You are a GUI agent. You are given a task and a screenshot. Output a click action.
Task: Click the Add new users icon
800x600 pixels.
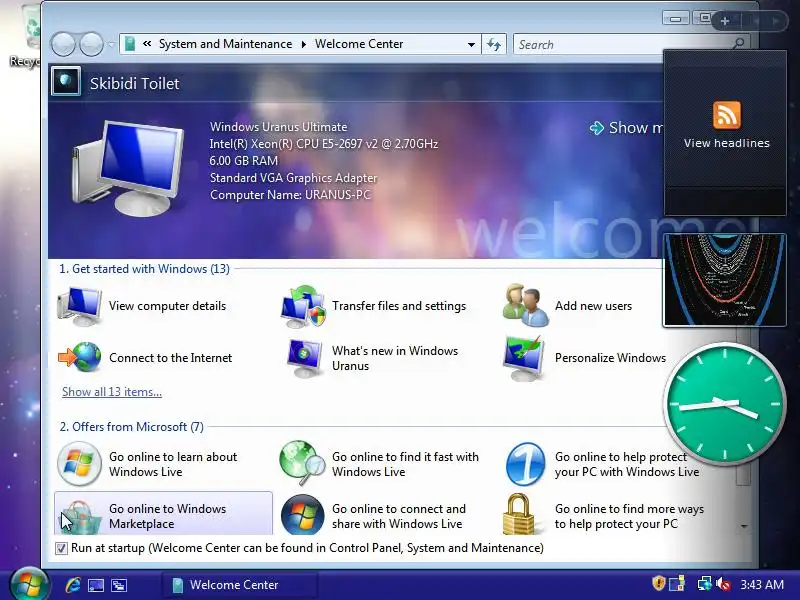[x=526, y=305]
